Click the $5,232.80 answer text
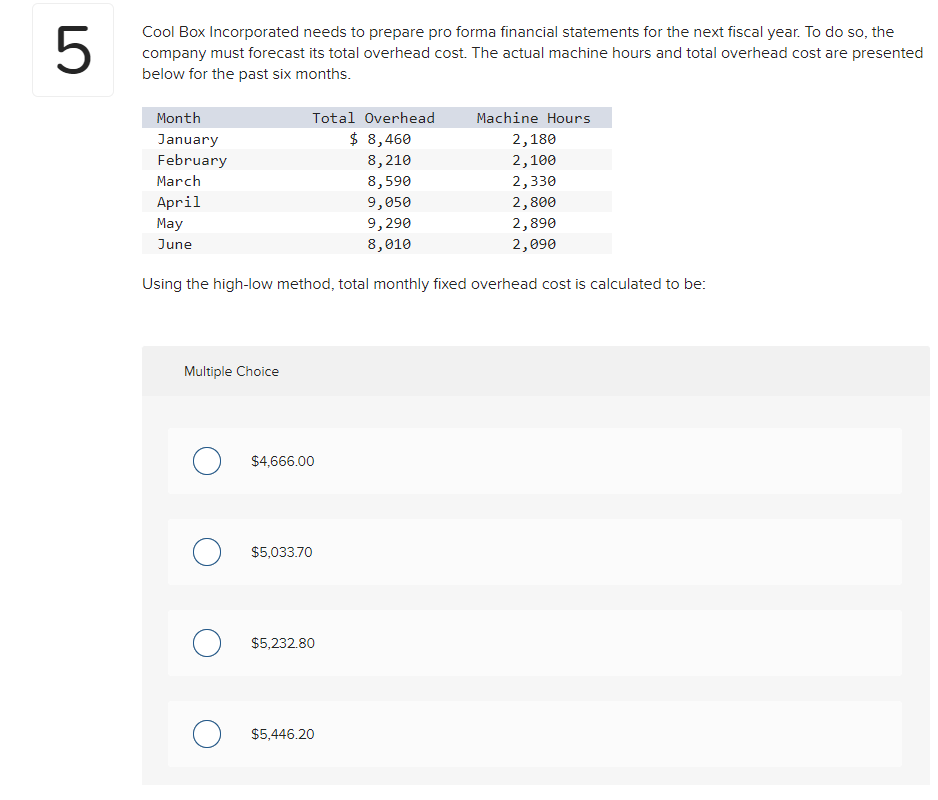 (282, 643)
